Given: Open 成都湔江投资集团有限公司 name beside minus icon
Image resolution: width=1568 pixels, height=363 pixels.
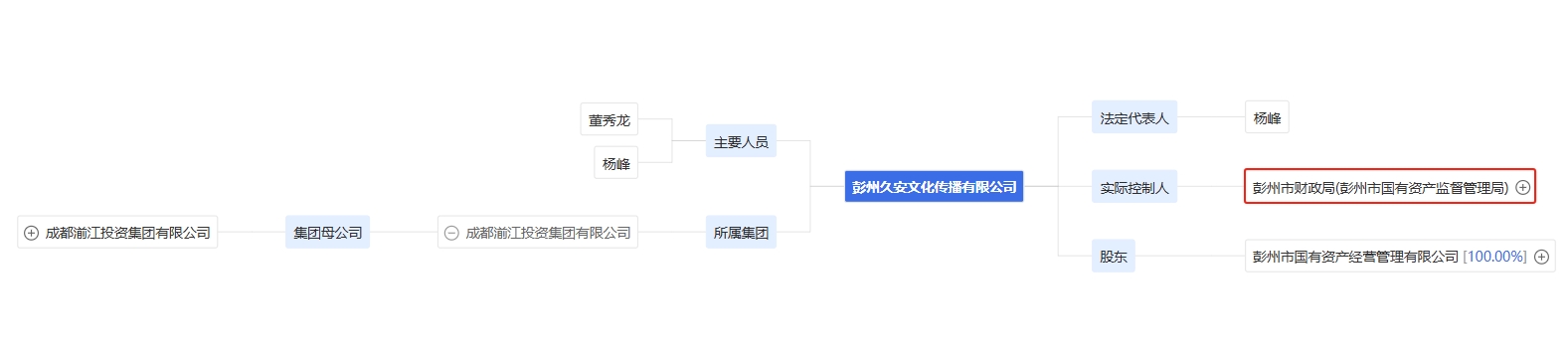Looking at the screenshot, I should (x=549, y=233).
